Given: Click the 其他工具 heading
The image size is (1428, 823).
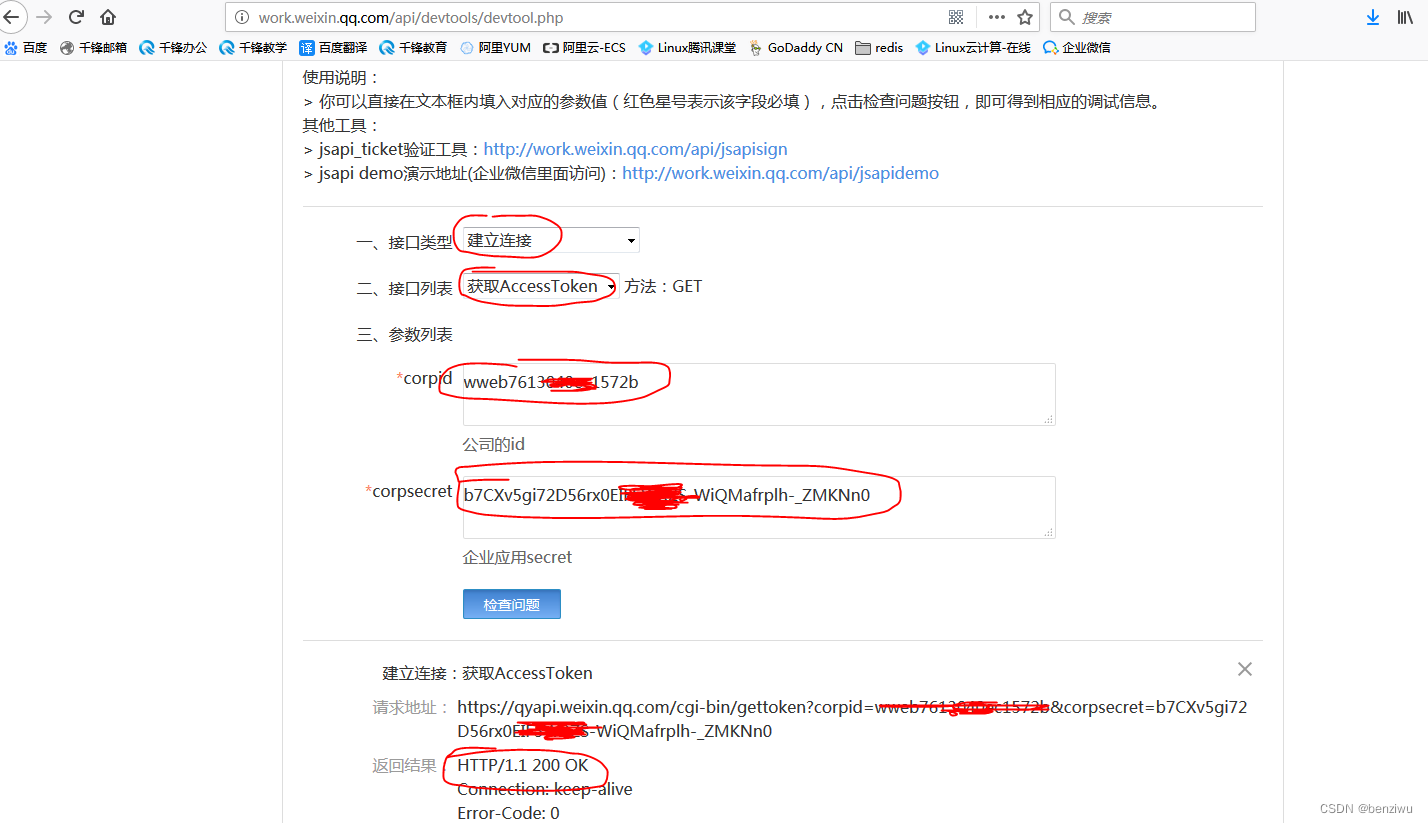Looking at the screenshot, I should [341, 125].
